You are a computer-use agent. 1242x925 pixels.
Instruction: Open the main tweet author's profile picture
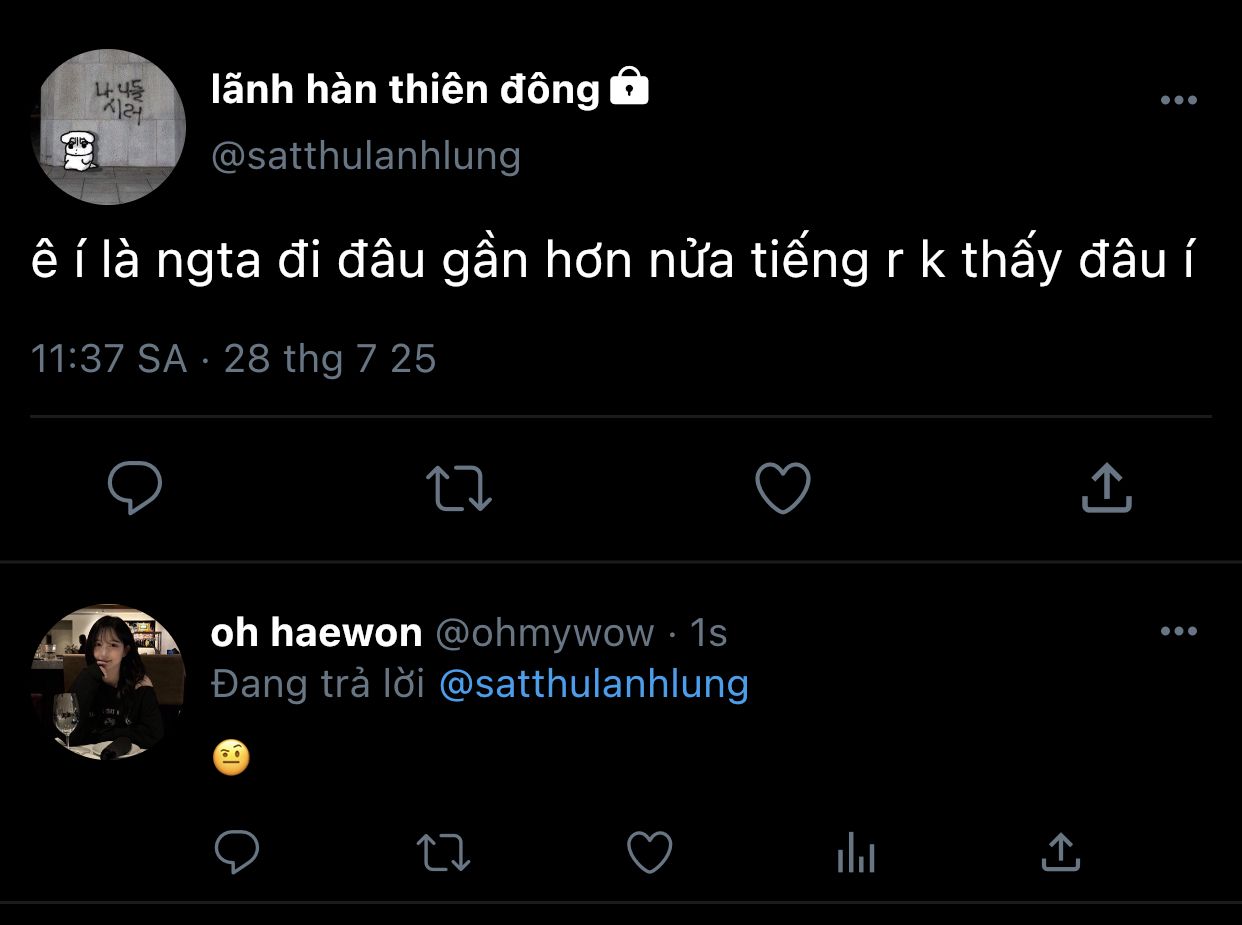pyautogui.click(x=108, y=127)
